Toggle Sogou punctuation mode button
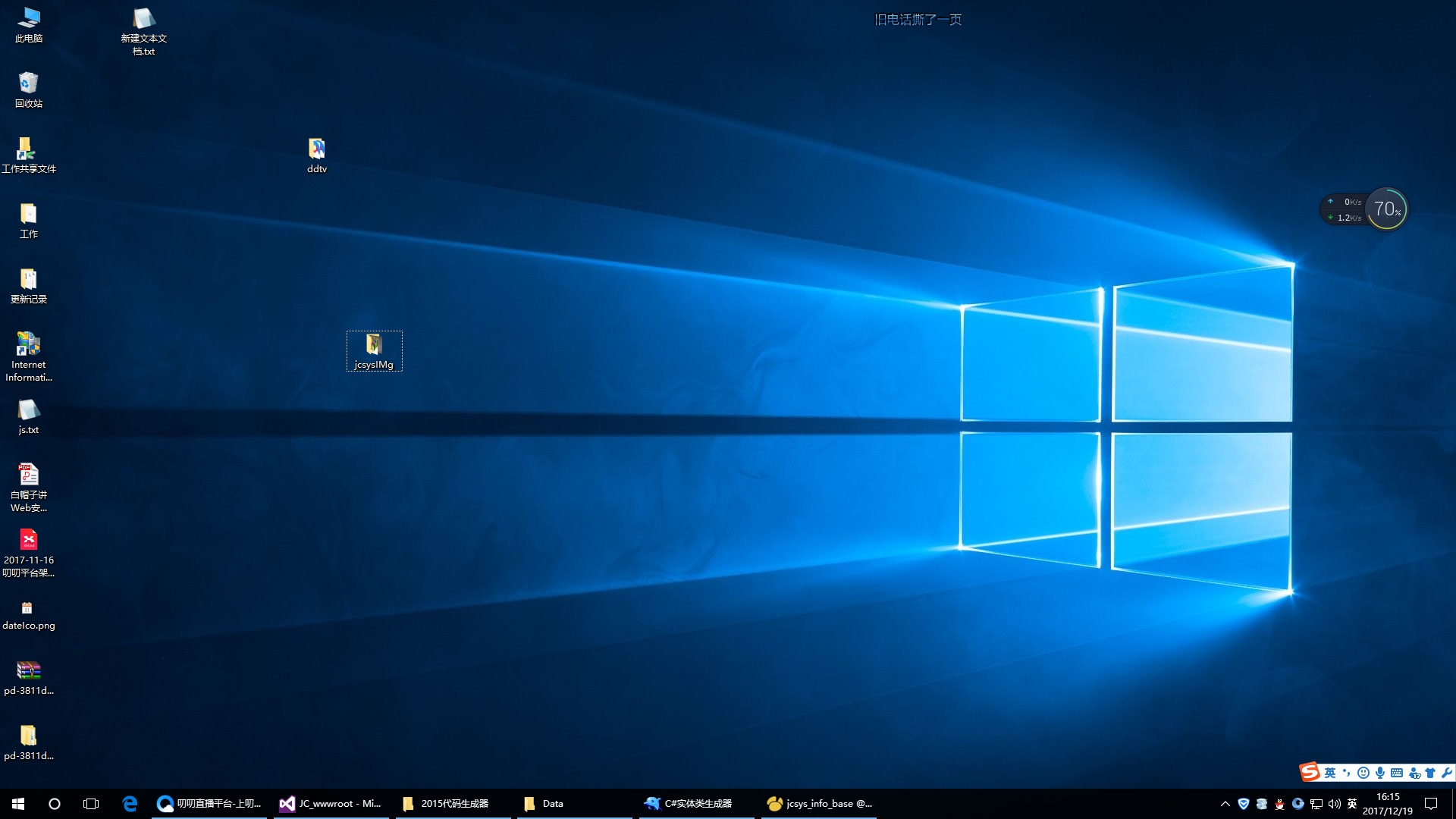Viewport: 1456px width, 819px height. (1347, 773)
